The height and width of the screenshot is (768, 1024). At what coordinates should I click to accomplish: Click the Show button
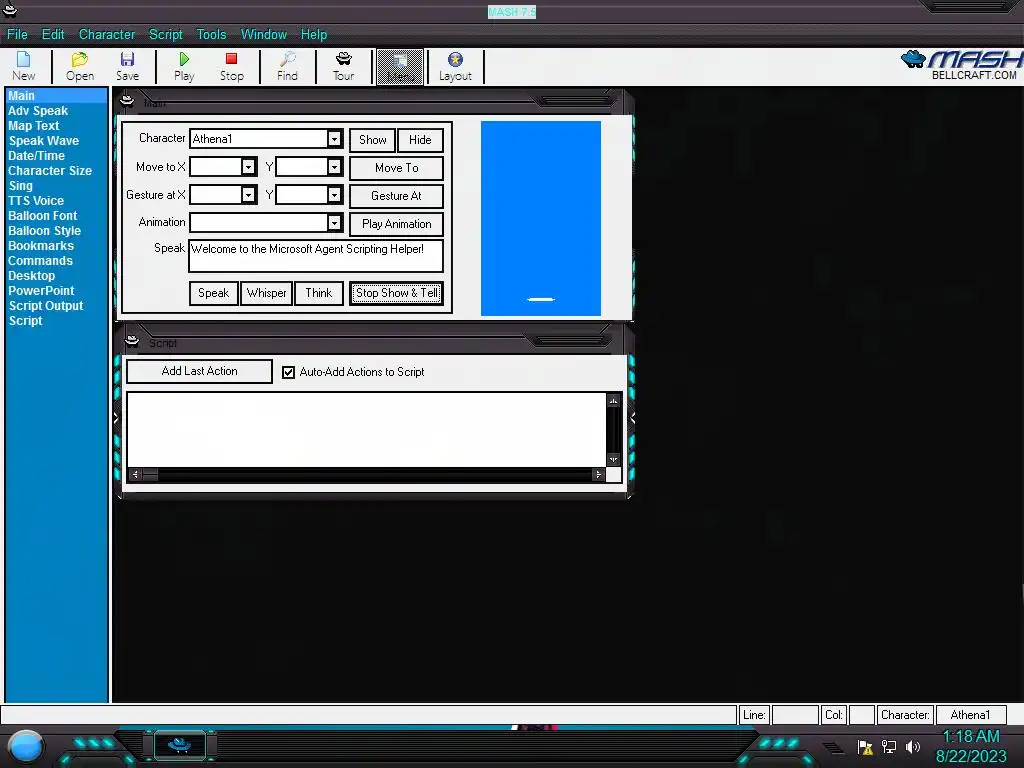[372, 140]
